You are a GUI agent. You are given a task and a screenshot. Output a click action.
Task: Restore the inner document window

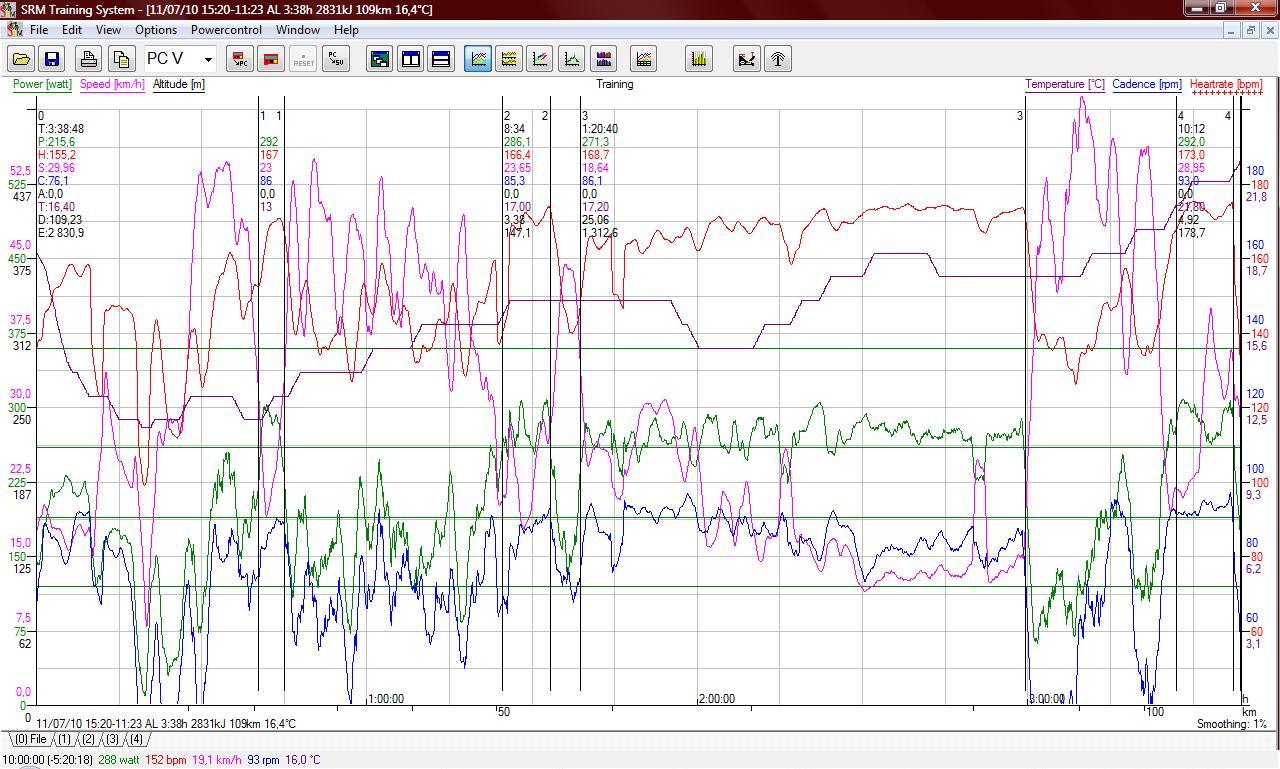coord(1250,30)
